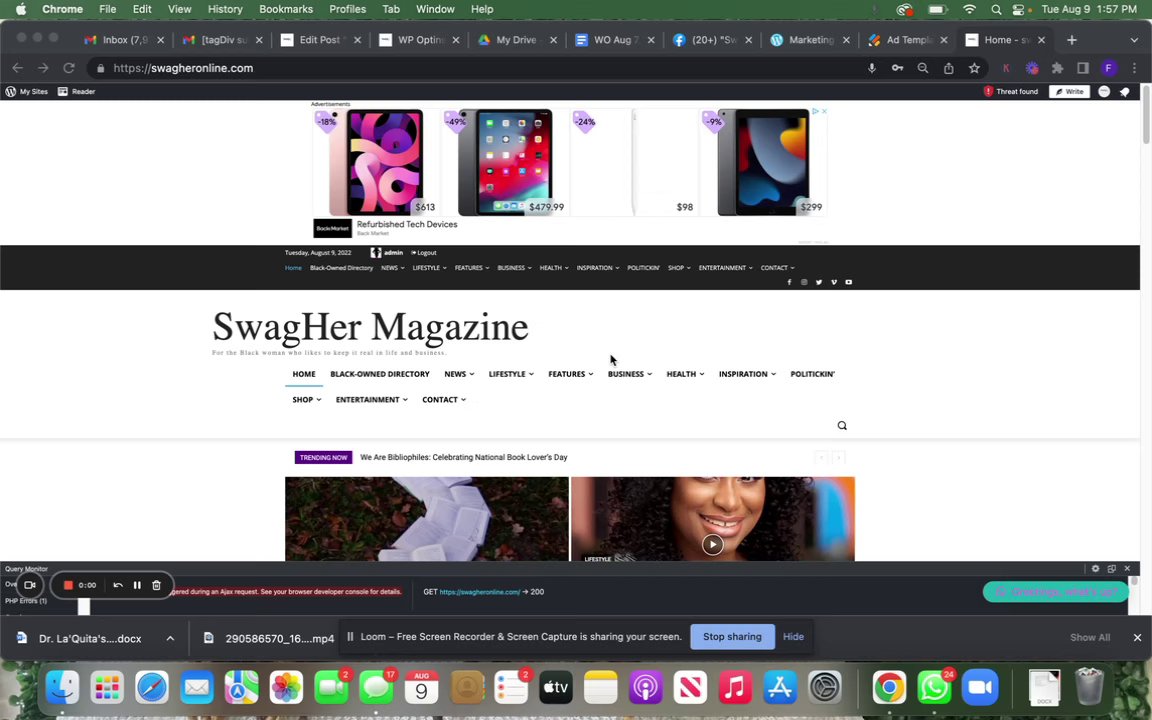Toggle Loom camera bubble icon
The width and height of the screenshot is (1152, 720).
pos(30,586)
